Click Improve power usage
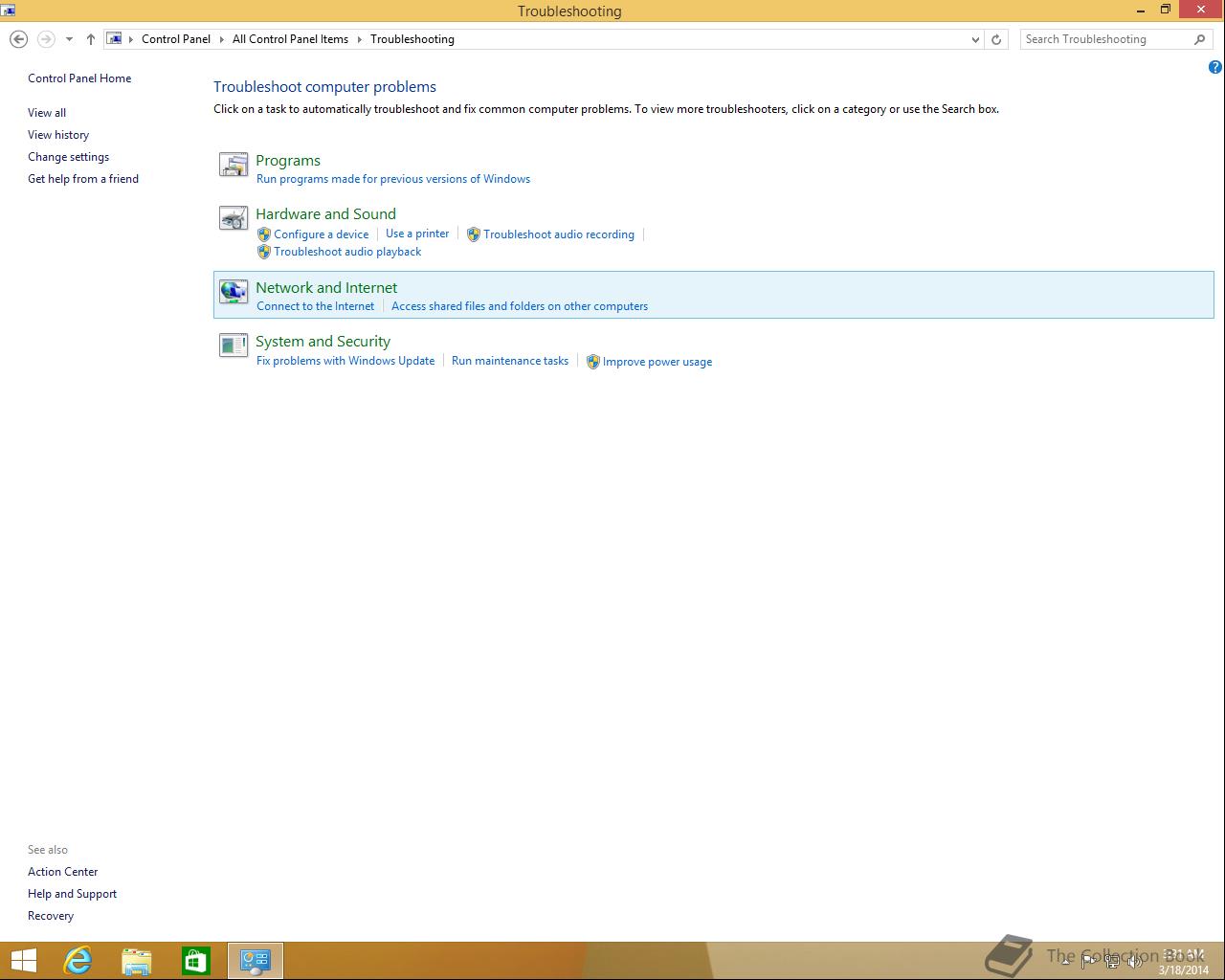The image size is (1225, 980). [x=657, y=362]
